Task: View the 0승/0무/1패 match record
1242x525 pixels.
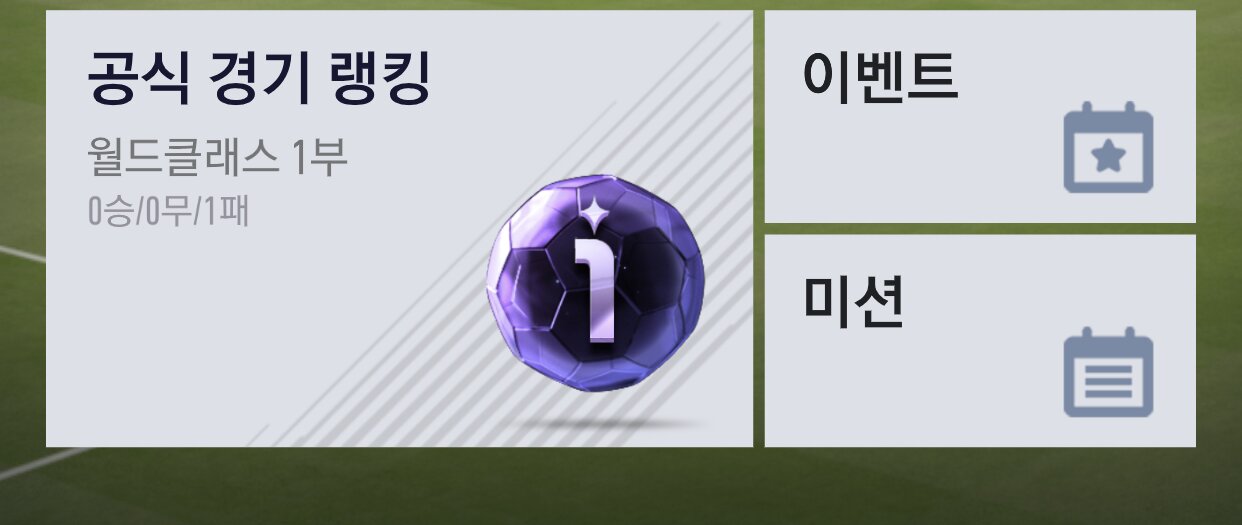Action: [x=168, y=212]
